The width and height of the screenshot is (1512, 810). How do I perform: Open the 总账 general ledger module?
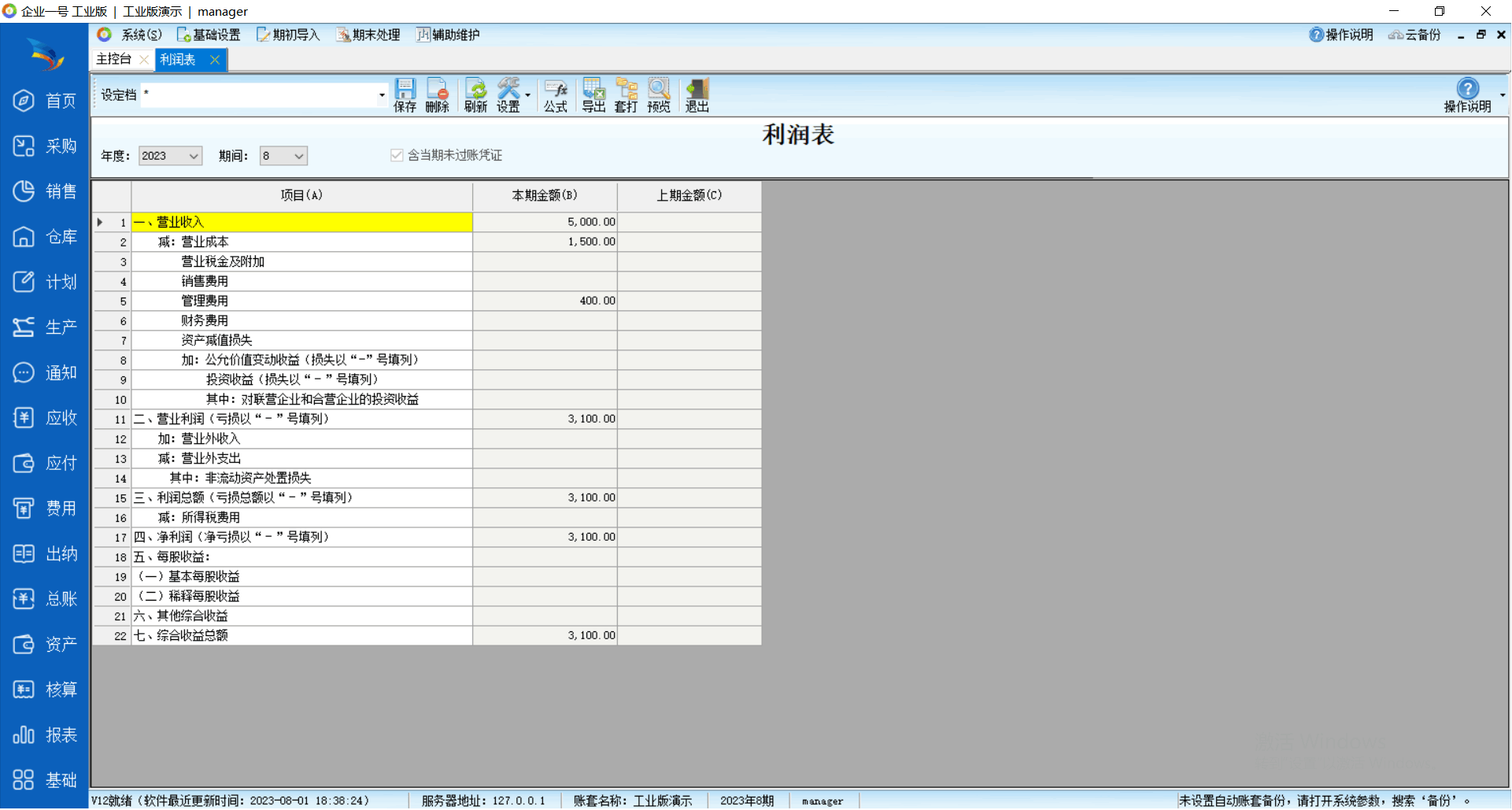point(45,599)
